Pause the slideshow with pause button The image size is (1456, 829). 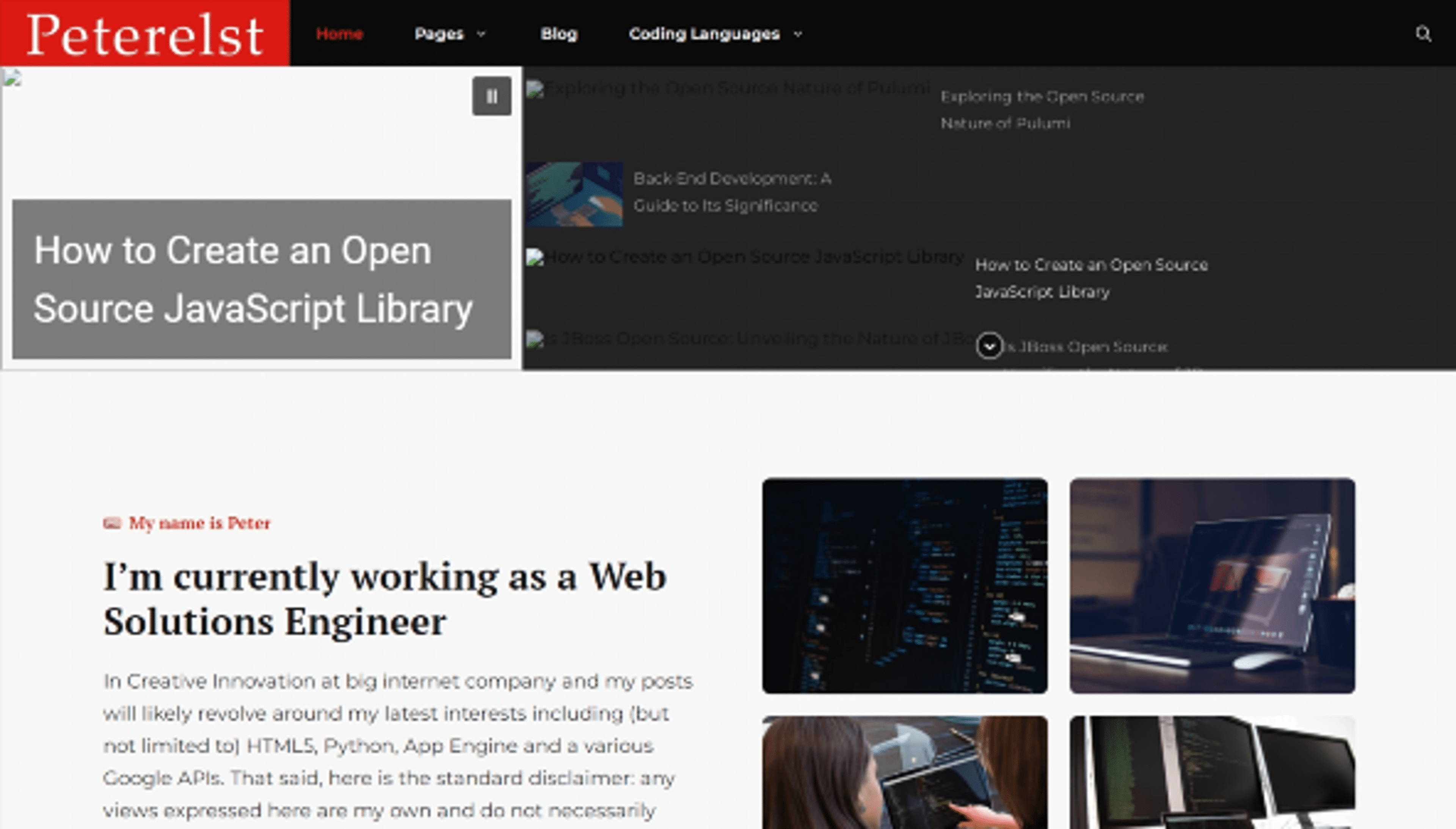[x=491, y=96]
